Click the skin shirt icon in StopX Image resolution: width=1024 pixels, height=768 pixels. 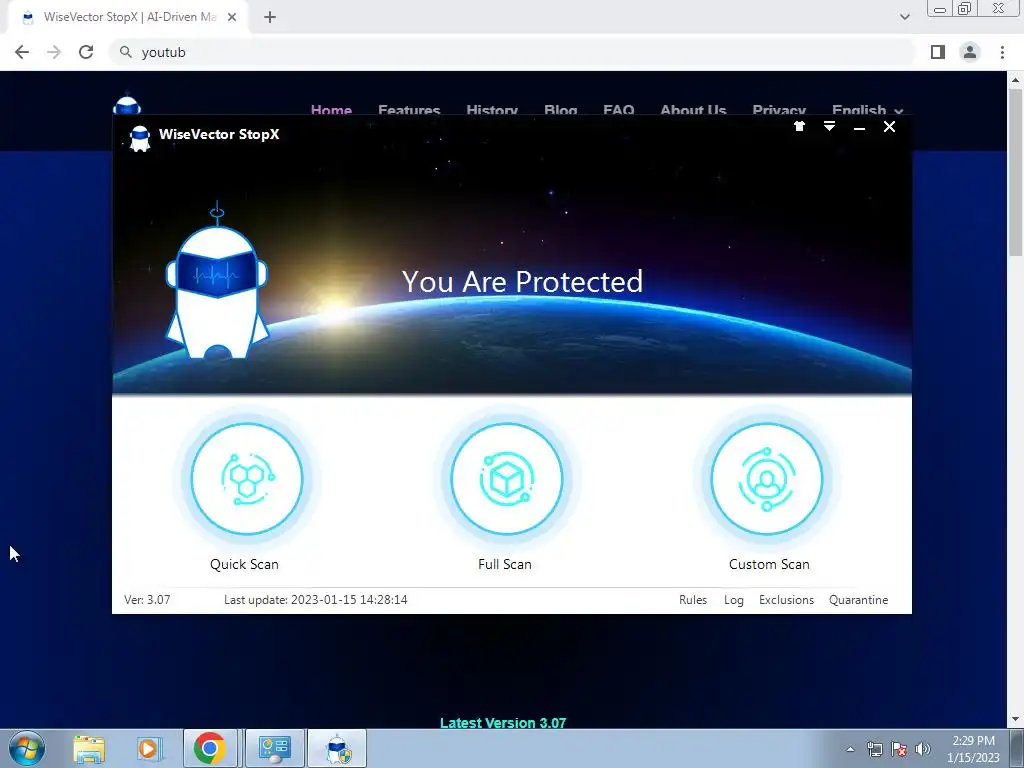coord(799,126)
